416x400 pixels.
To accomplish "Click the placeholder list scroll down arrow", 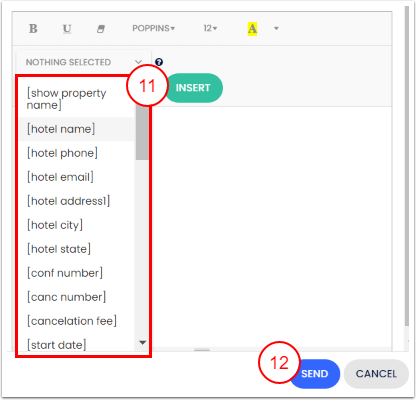I will click(142, 343).
